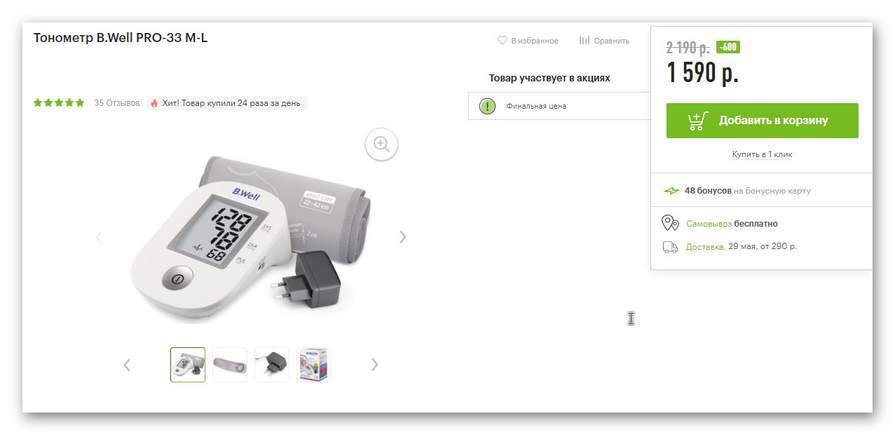Click the shopping cart icon in green button

[x=698, y=120]
